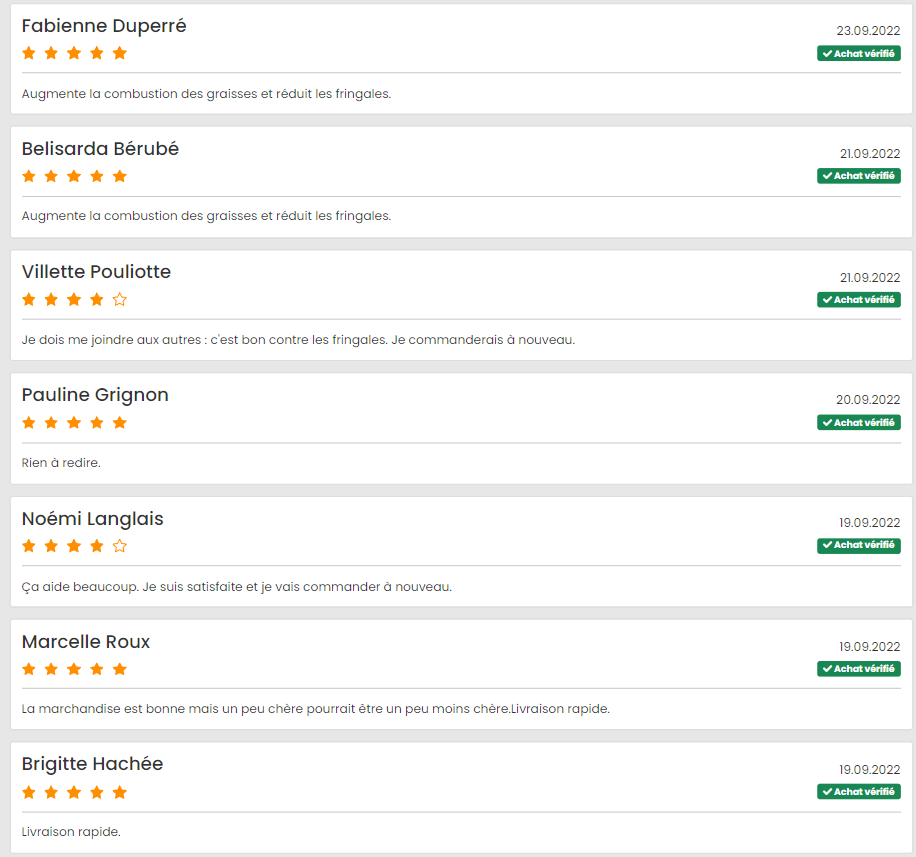
Task: Click Marcelle Roux's review text about pricing
Action: point(316,709)
